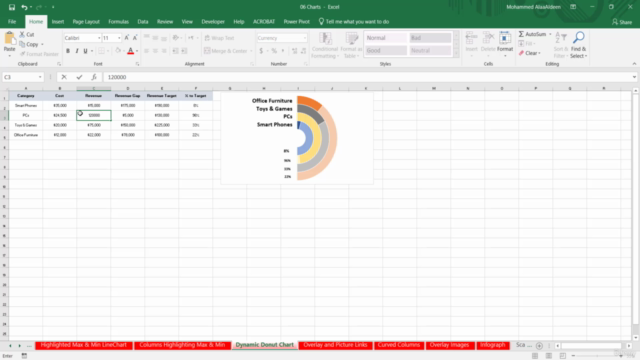Activate Format Painter
The width and height of the screenshot is (640, 360).
(x=39, y=54)
